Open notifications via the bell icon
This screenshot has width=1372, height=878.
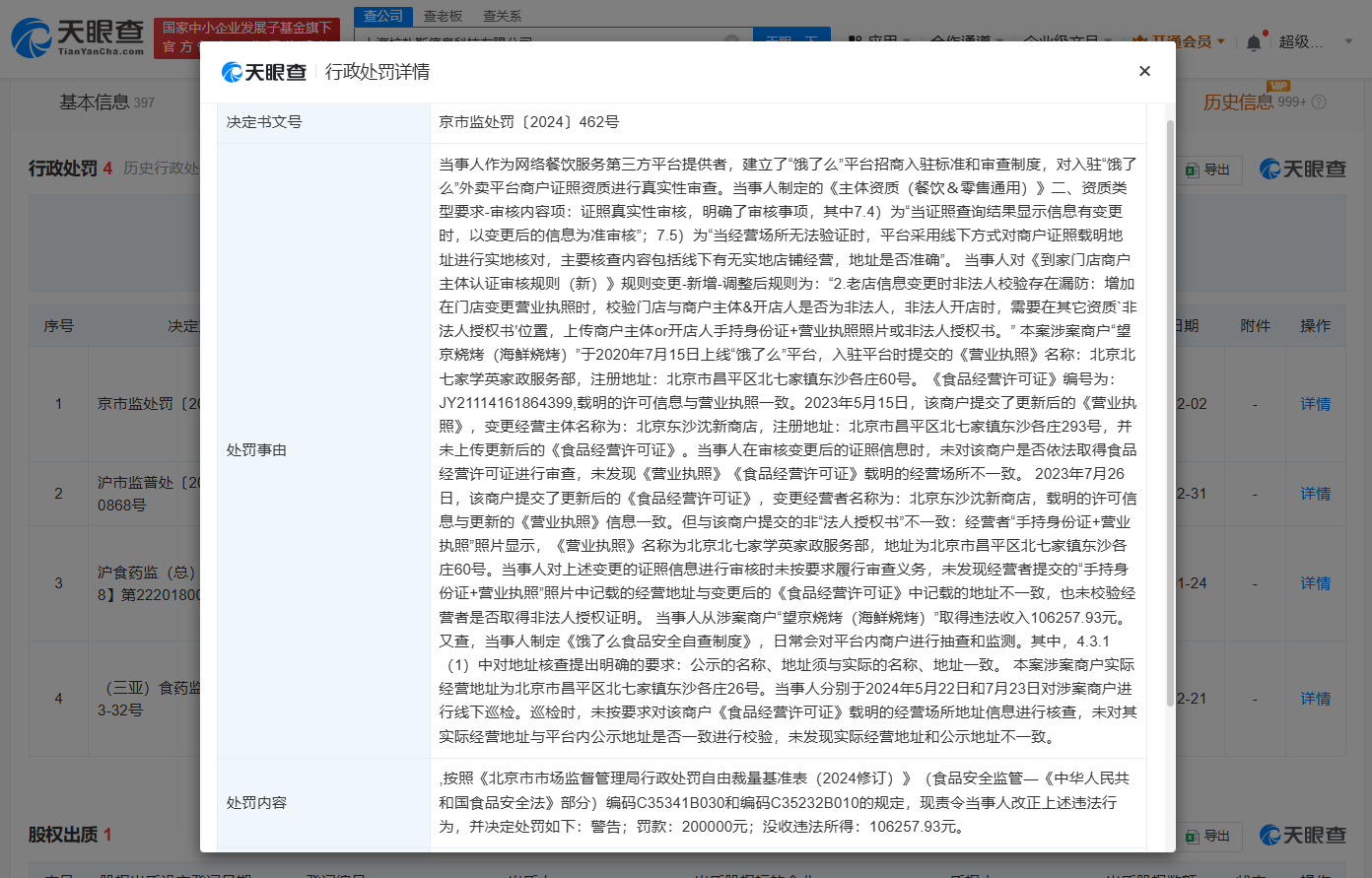[x=1252, y=39]
